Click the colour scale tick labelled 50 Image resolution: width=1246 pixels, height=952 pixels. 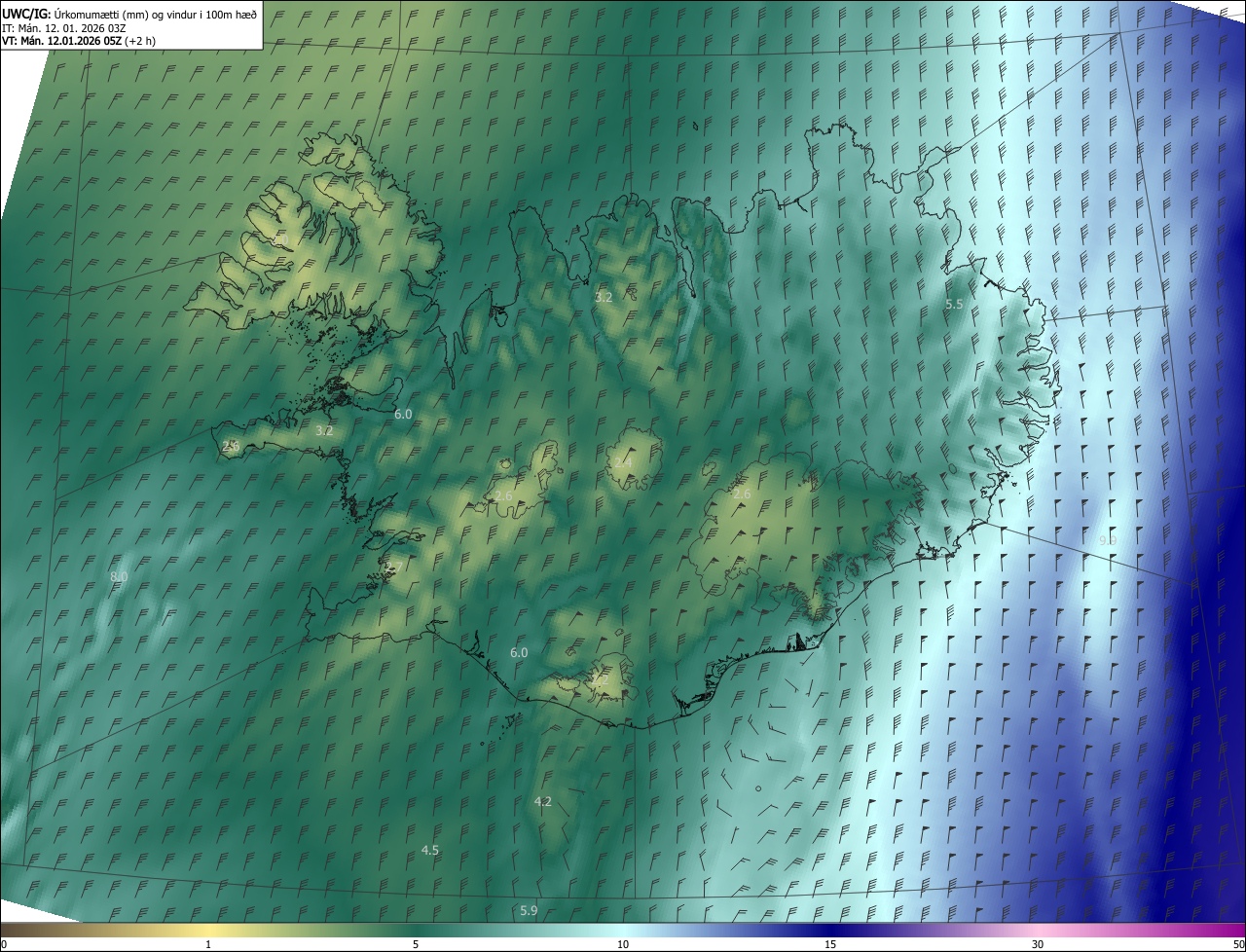coord(1239,945)
